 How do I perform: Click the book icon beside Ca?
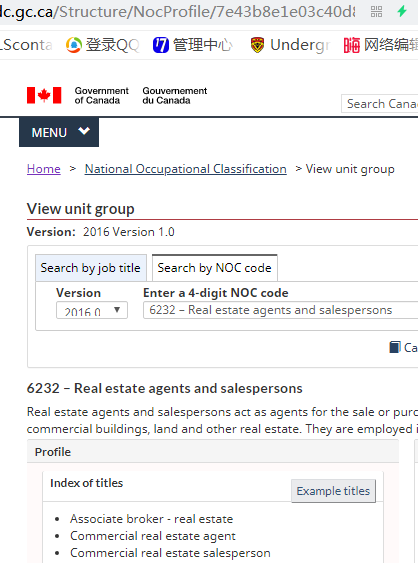(395, 347)
